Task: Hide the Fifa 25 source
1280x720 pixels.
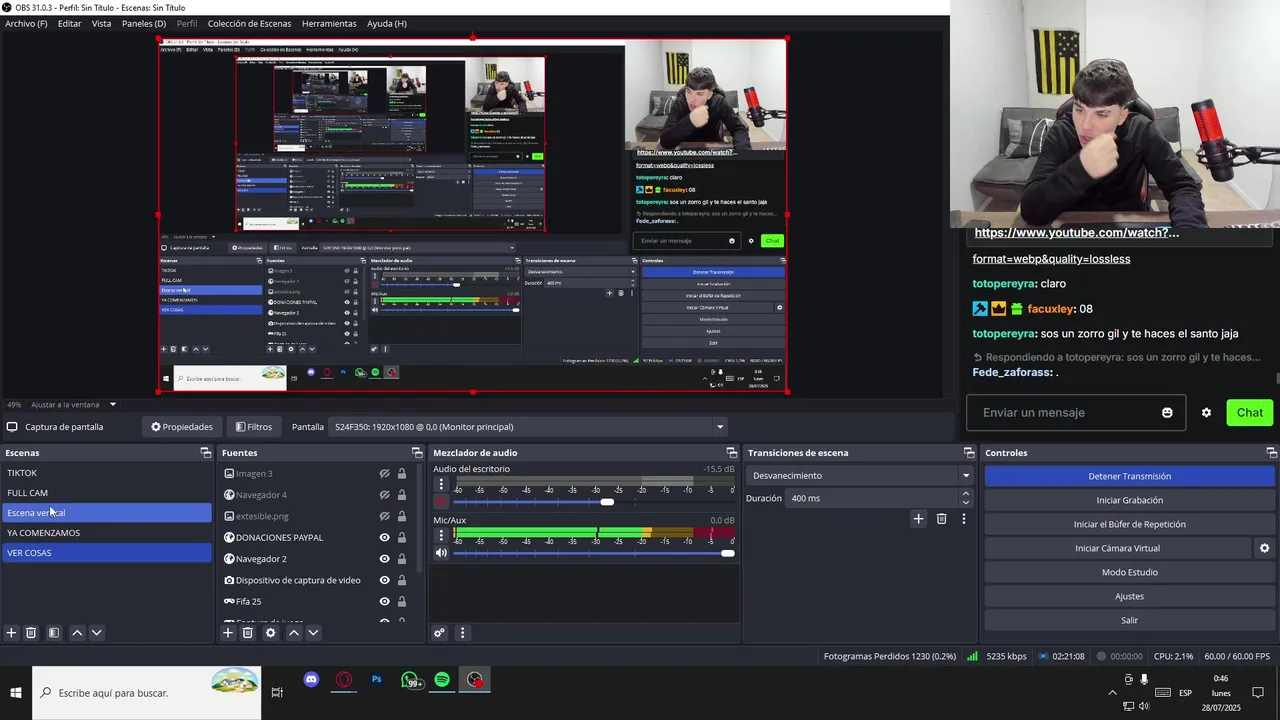Action: pos(384,602)
